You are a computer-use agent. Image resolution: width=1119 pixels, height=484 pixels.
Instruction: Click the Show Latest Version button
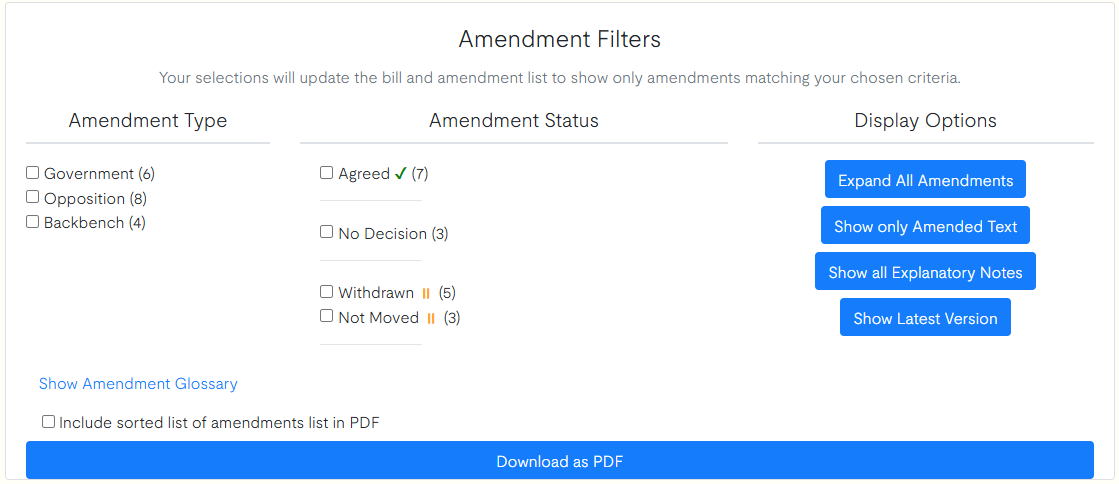point(925,318)
